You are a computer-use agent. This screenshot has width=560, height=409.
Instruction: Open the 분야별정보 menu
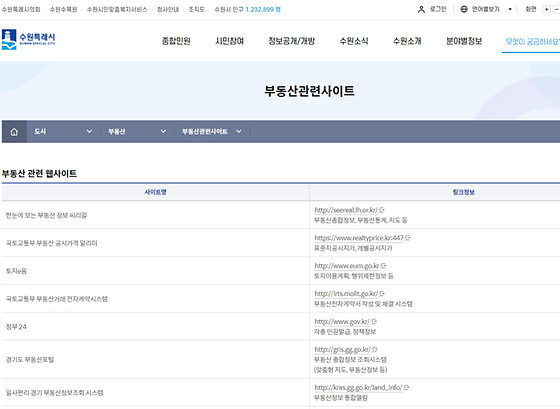point(464,41)
